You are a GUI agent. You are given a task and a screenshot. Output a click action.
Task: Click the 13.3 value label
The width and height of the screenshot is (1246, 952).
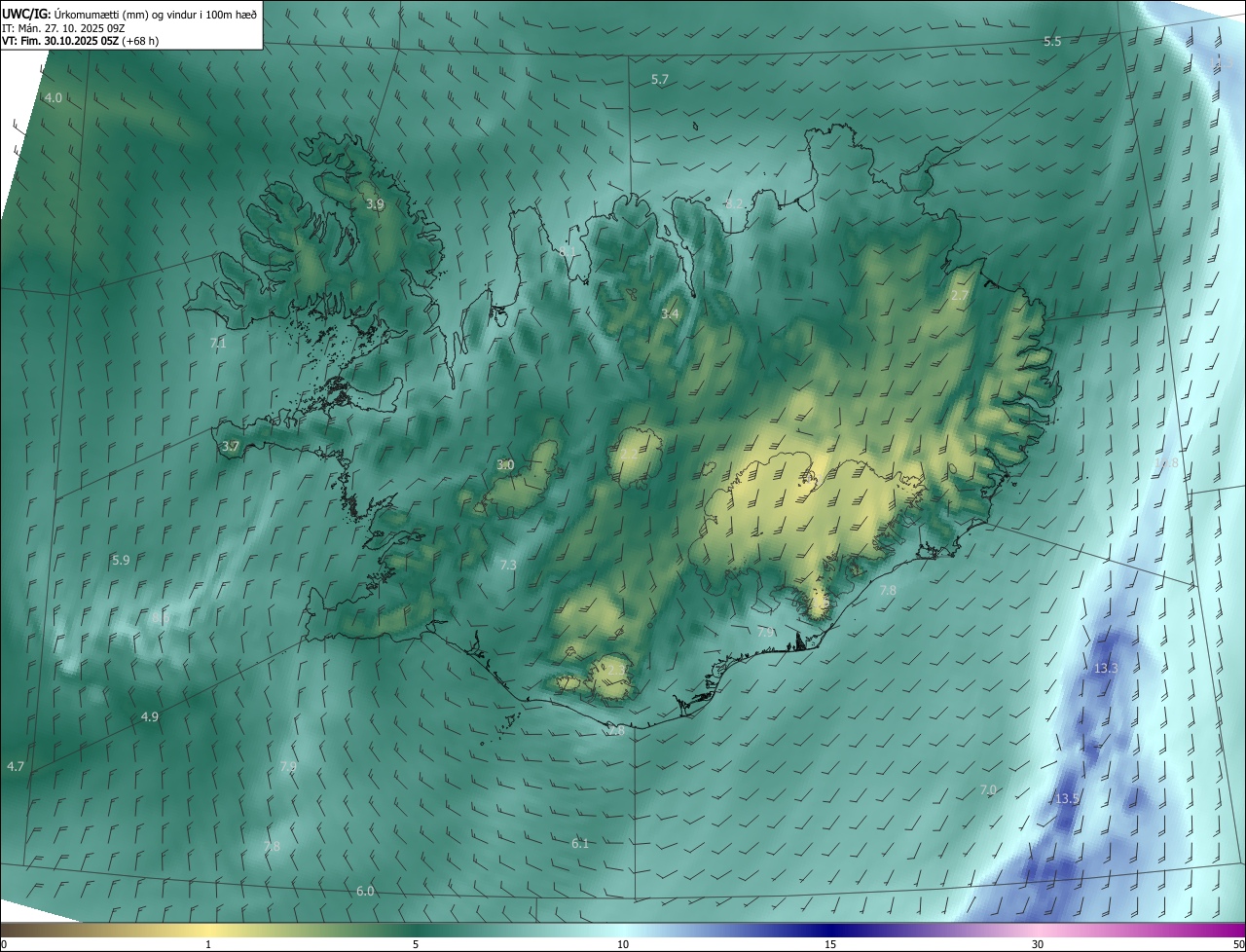tap(1106, 669)
